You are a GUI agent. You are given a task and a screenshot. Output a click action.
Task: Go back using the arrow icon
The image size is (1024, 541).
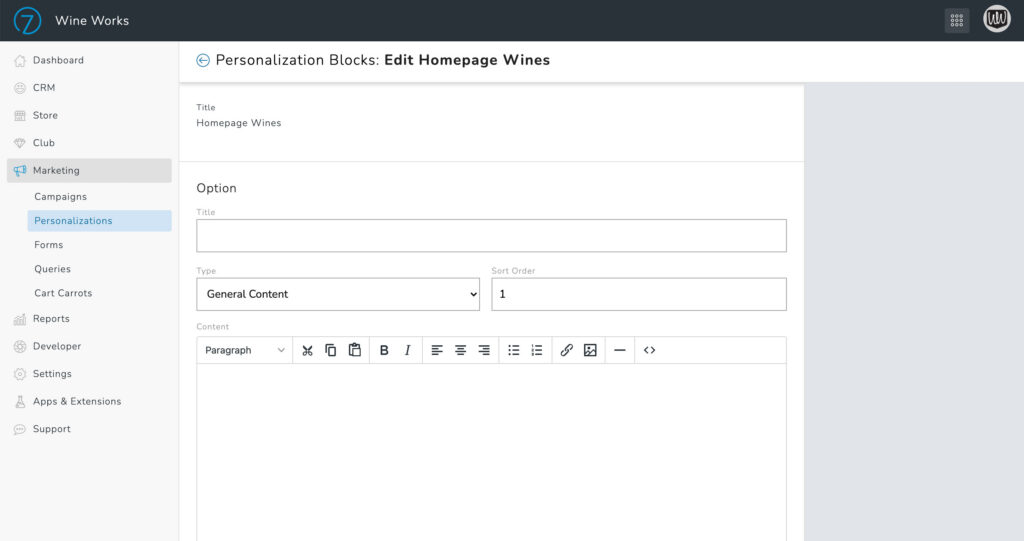pos(203,60)
